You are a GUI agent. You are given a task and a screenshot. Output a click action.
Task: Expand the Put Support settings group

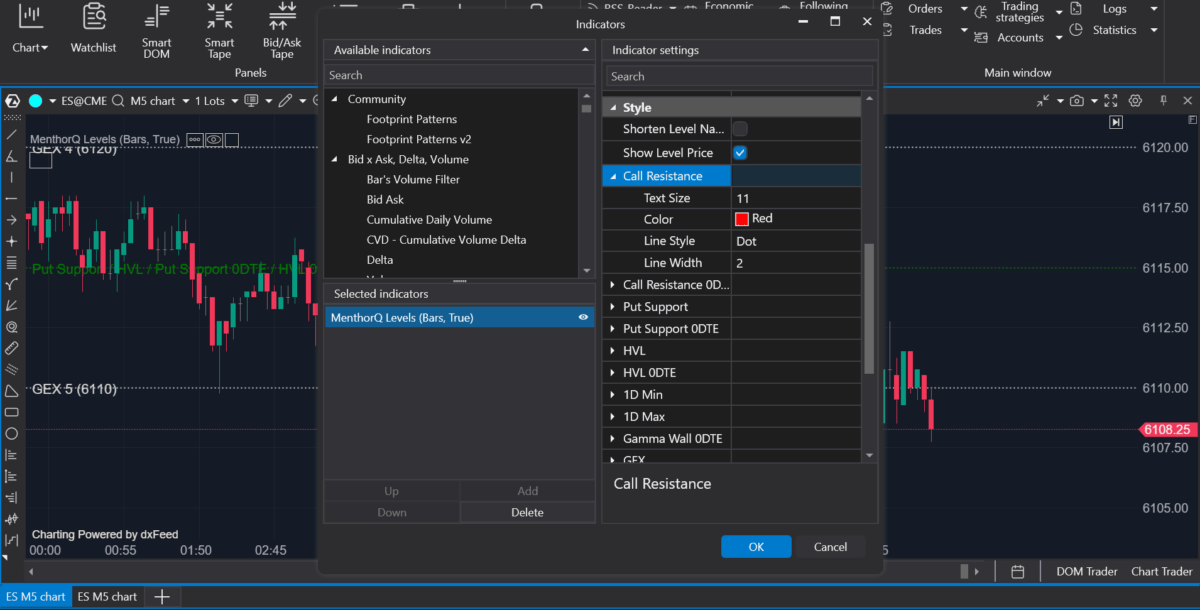tap(613, 307)
